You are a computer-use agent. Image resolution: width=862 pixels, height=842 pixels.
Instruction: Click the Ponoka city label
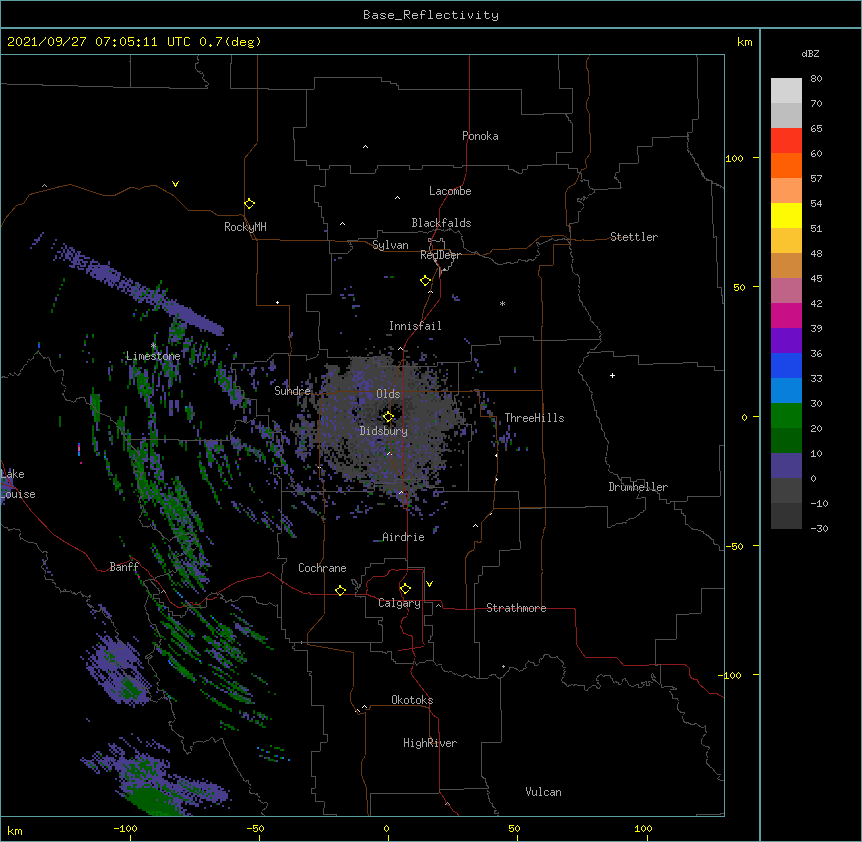pyautogui.click(x=480, y=136)
